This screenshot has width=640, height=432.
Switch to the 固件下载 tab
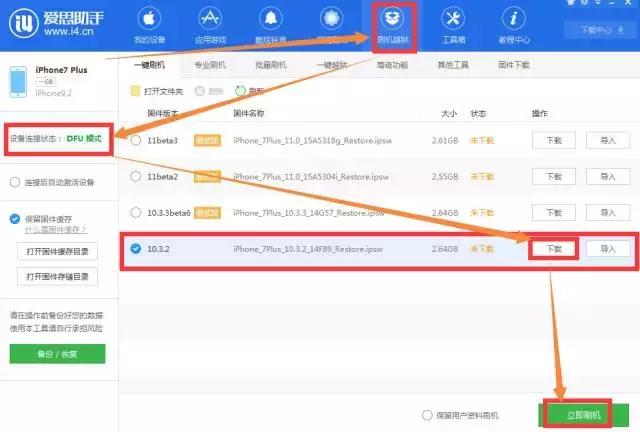point(514,65)
